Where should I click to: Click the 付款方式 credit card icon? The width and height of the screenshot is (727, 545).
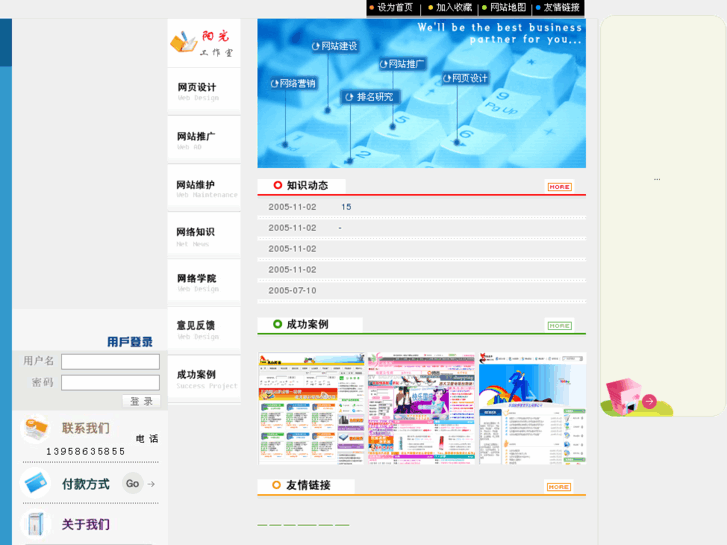pos(36,484)
